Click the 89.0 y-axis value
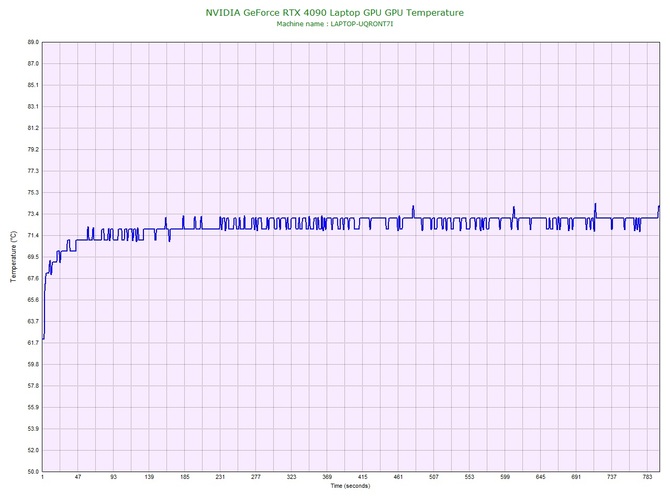Screen dimensions: 670x503 pyautogui.click(x=33, y=42)
